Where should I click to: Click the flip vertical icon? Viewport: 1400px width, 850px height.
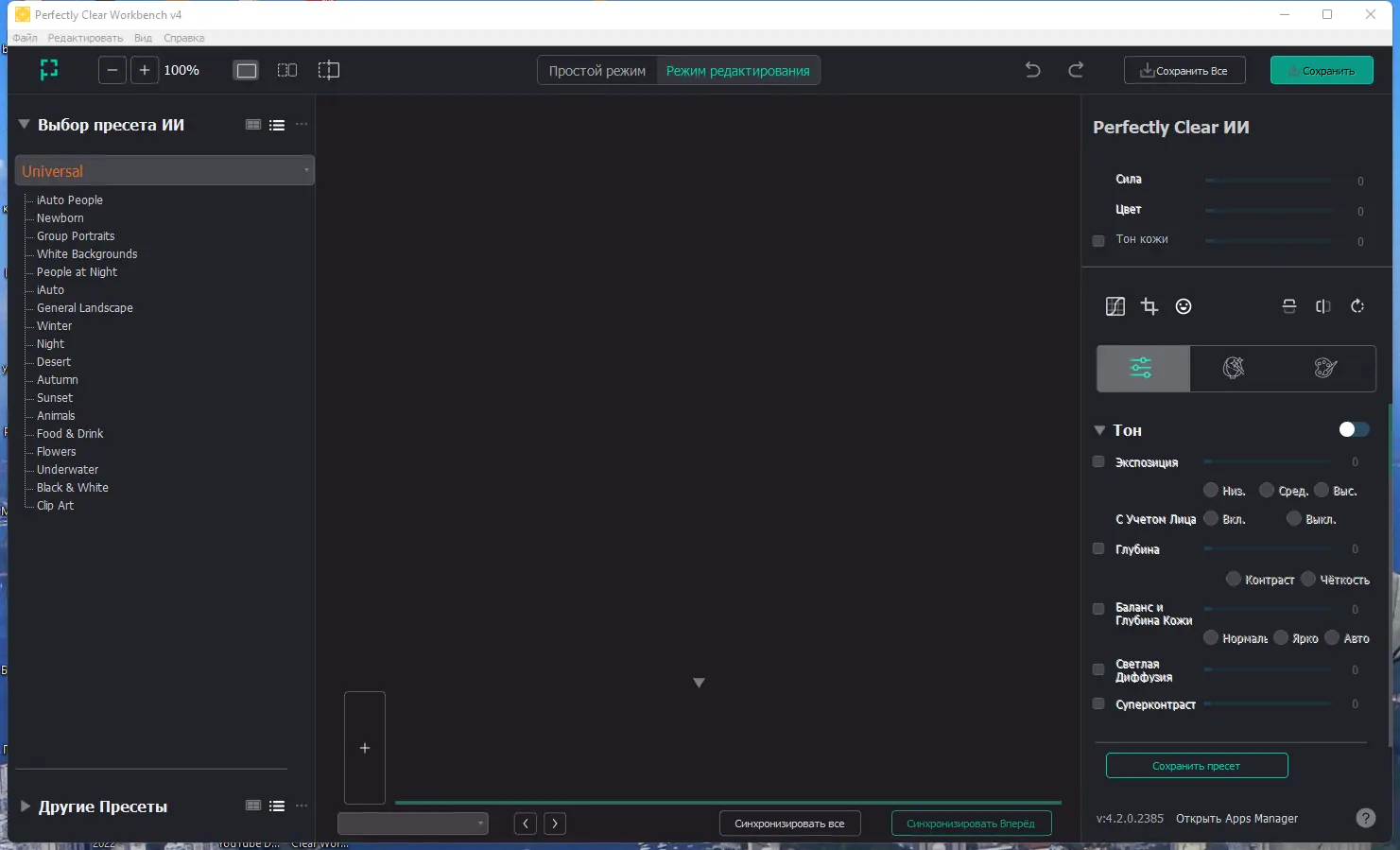pyautogui.click(x=1289, y=306)
